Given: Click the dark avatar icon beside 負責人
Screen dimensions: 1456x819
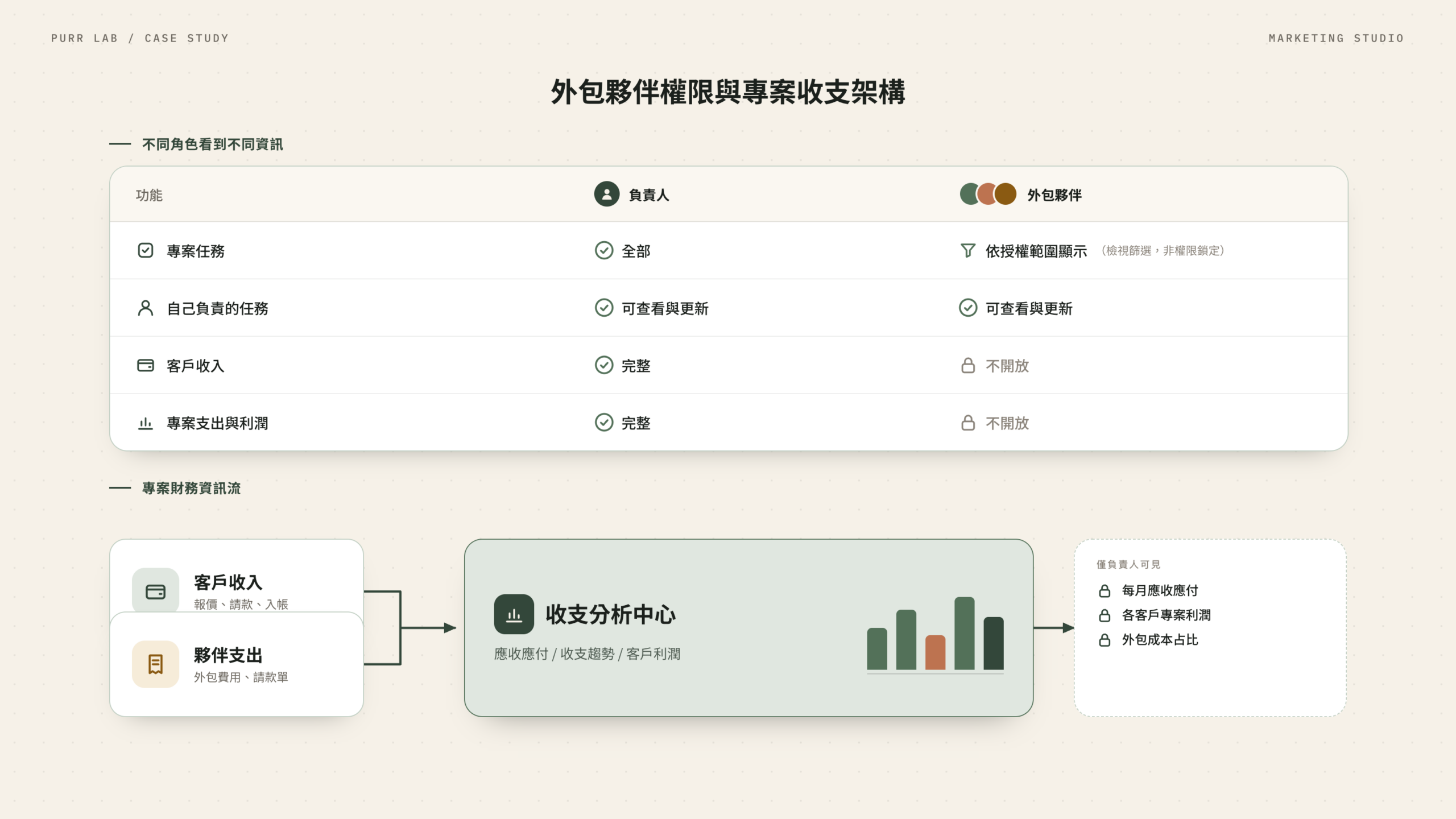Looking at the screenshot, I should pos(606,194).
